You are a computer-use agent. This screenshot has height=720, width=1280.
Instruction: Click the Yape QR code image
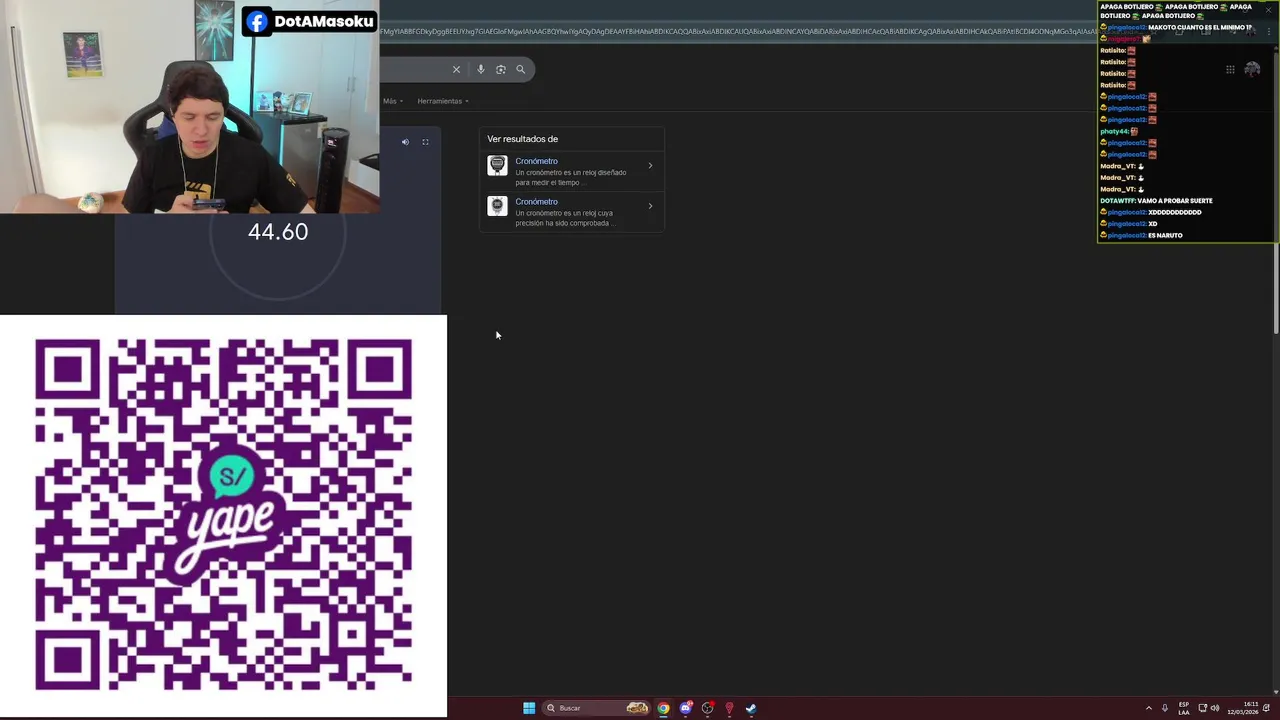[x=223, y=515]
